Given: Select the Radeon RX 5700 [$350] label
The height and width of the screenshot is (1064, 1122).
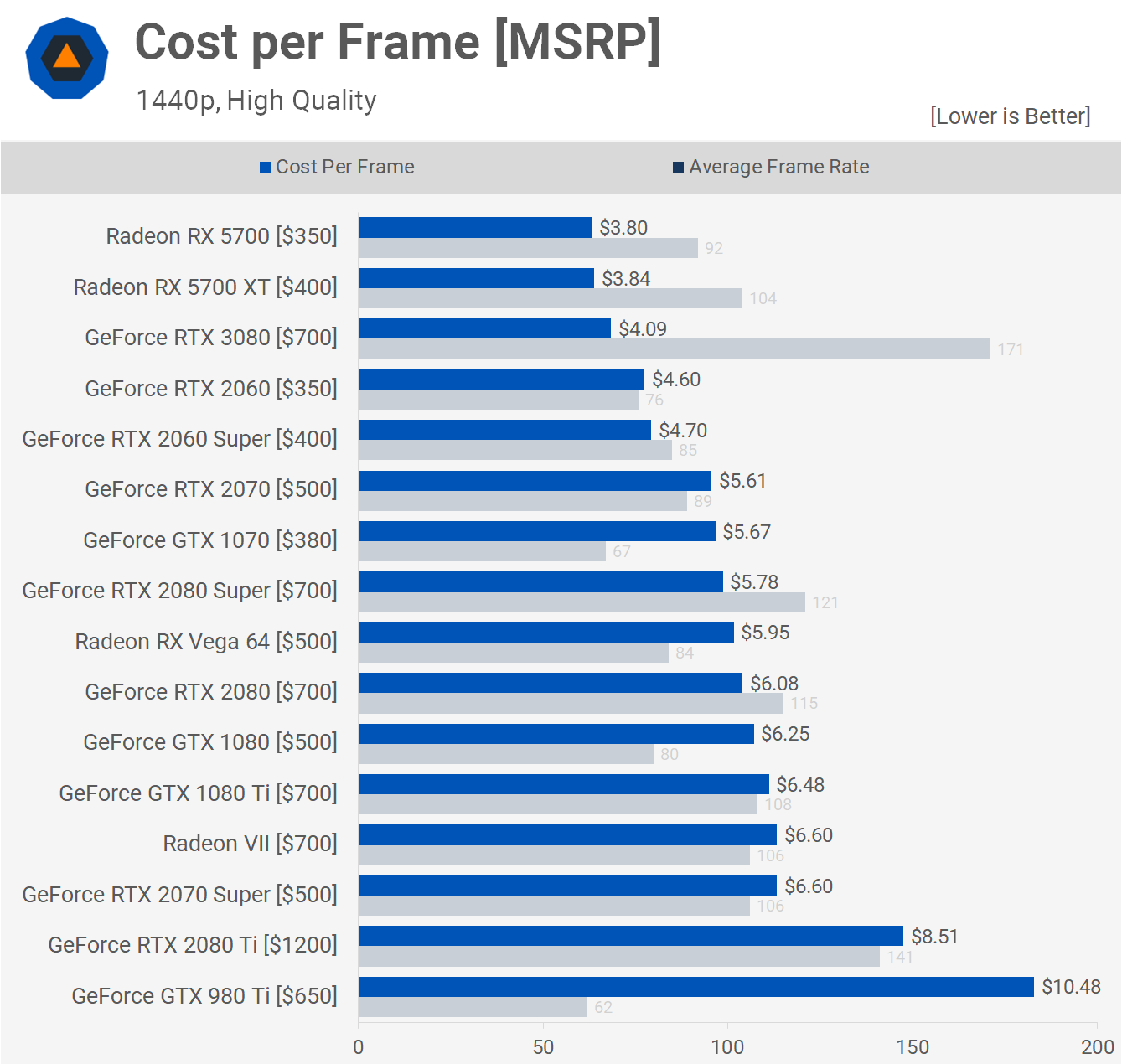Looking at the screenshot, I should coord(222,236).
